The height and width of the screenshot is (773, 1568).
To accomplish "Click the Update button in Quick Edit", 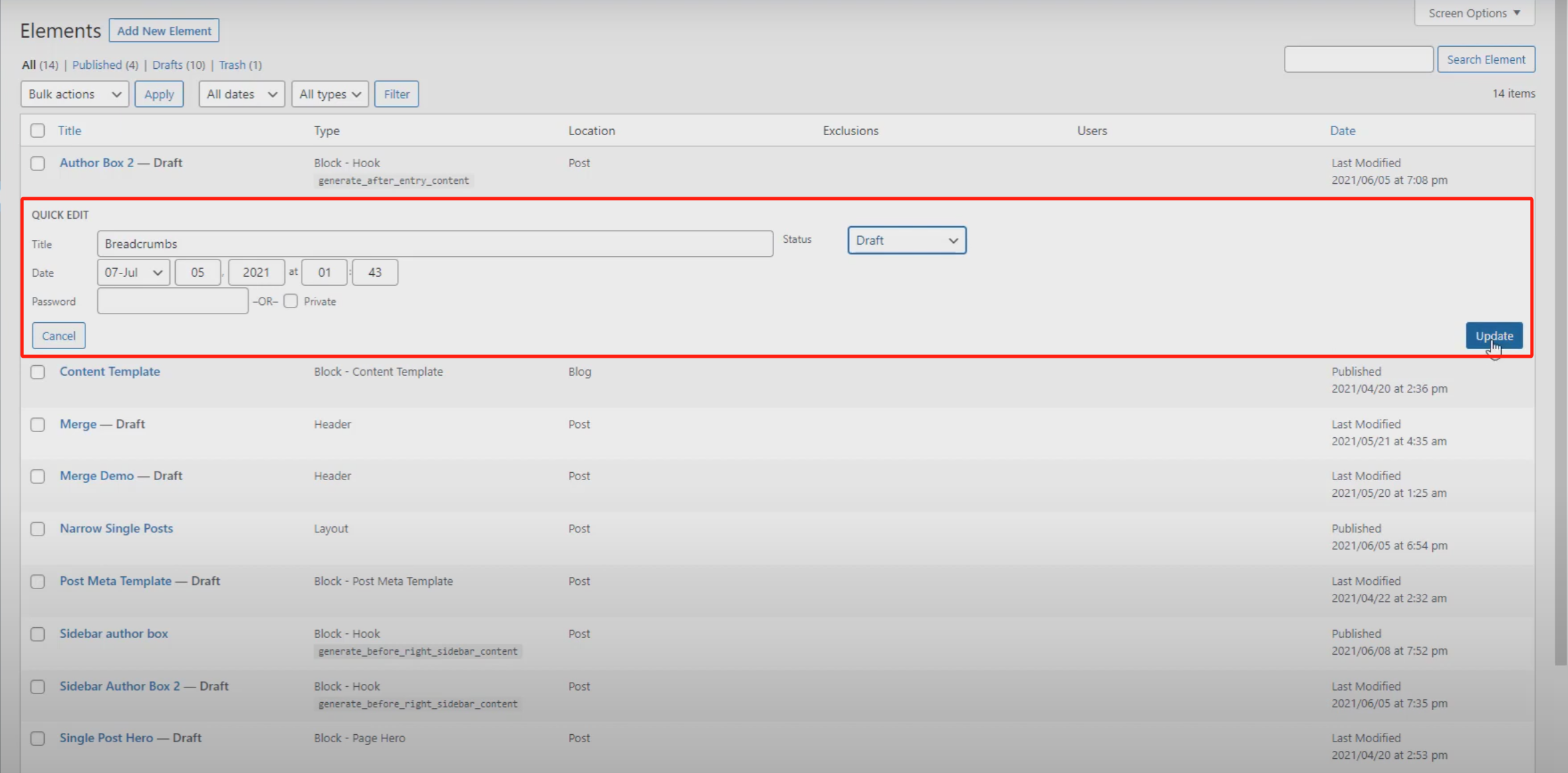I will [1494, 336].
